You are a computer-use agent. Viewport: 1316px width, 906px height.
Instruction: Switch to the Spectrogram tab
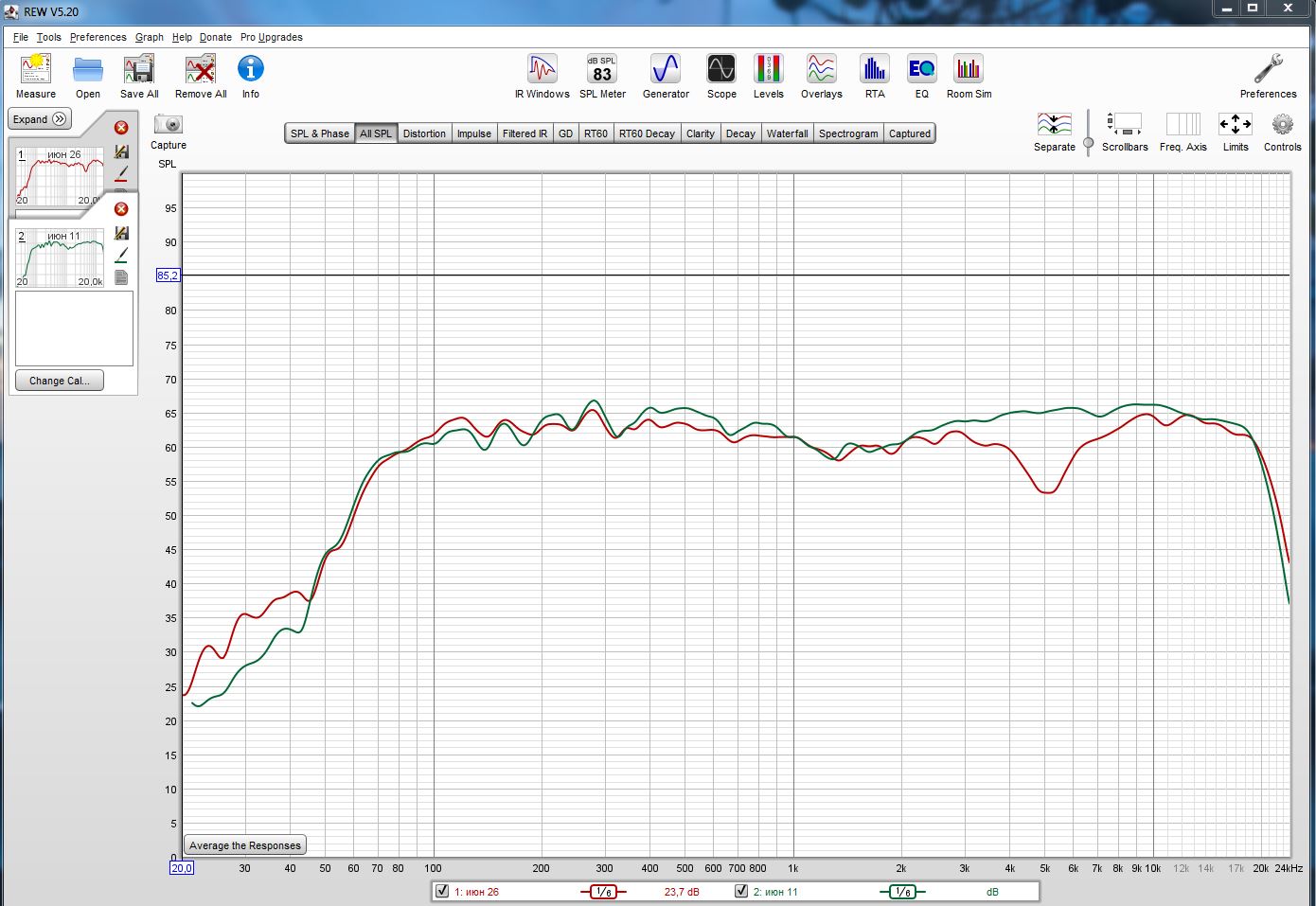pyautogui.click(x=848, y=133)
